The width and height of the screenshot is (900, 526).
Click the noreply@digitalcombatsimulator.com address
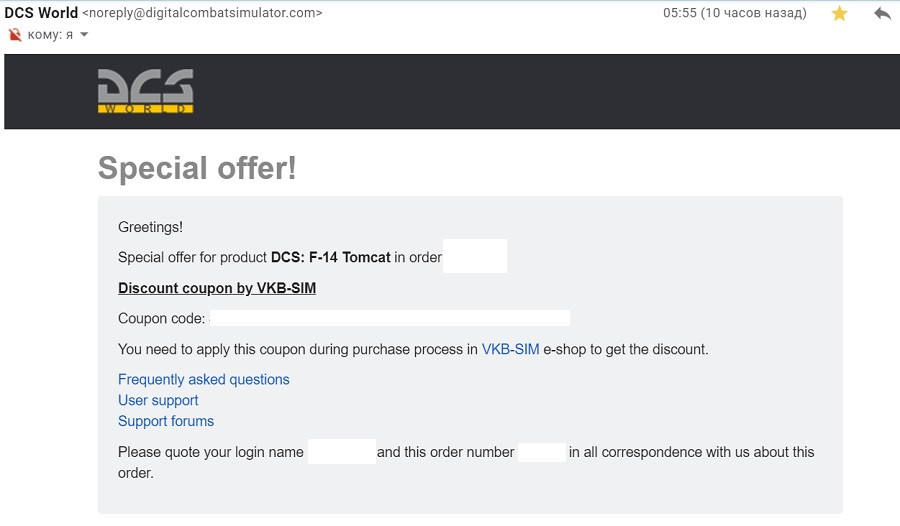202,14
